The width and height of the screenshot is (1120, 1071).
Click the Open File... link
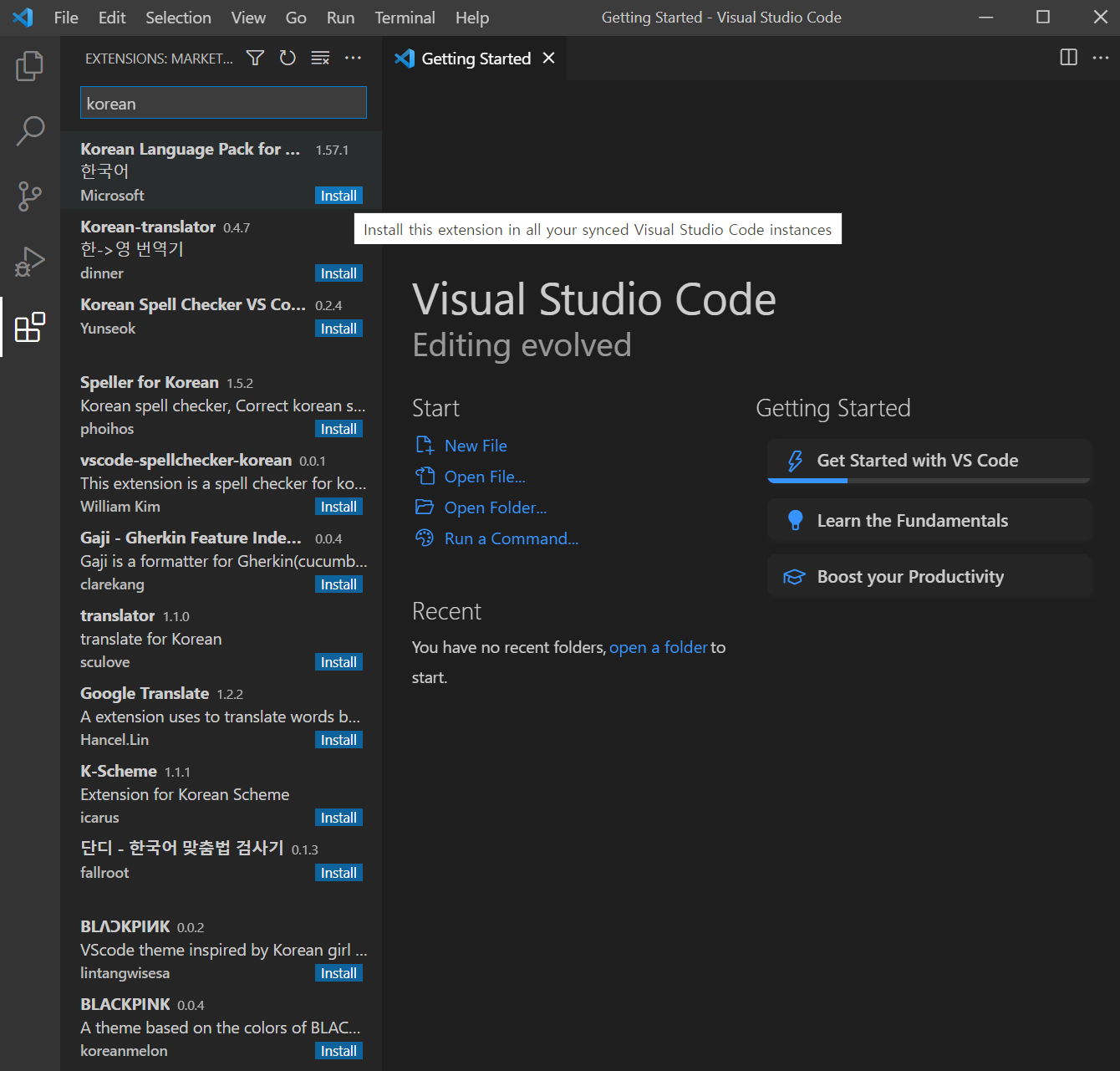pos(485,477)
